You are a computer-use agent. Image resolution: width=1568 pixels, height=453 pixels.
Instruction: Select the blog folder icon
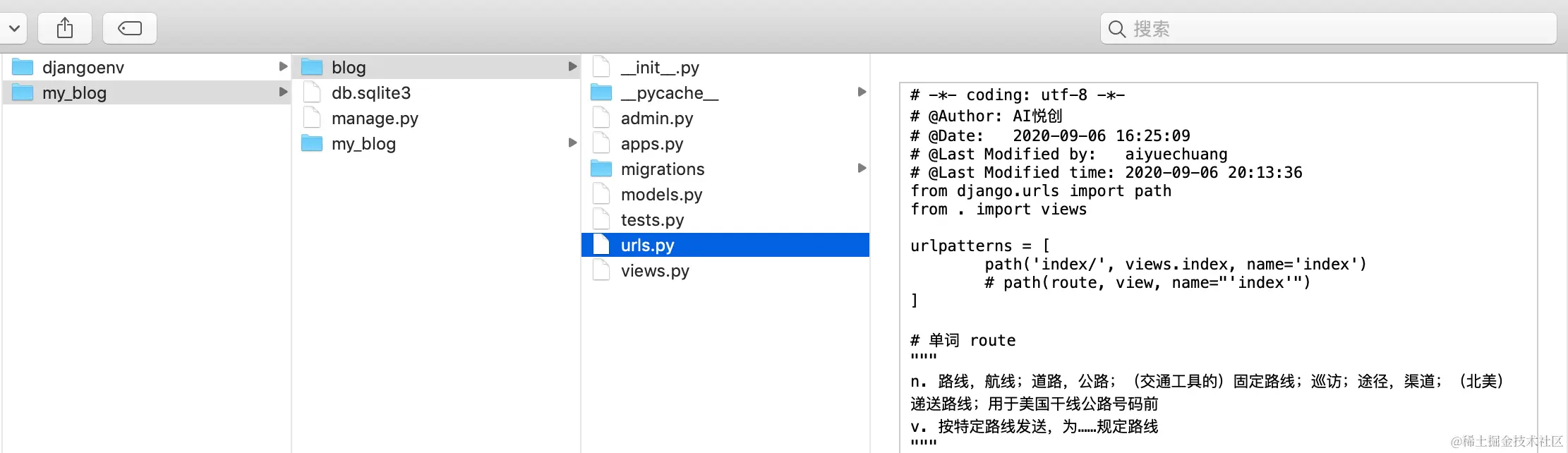(x=312, y=67)
